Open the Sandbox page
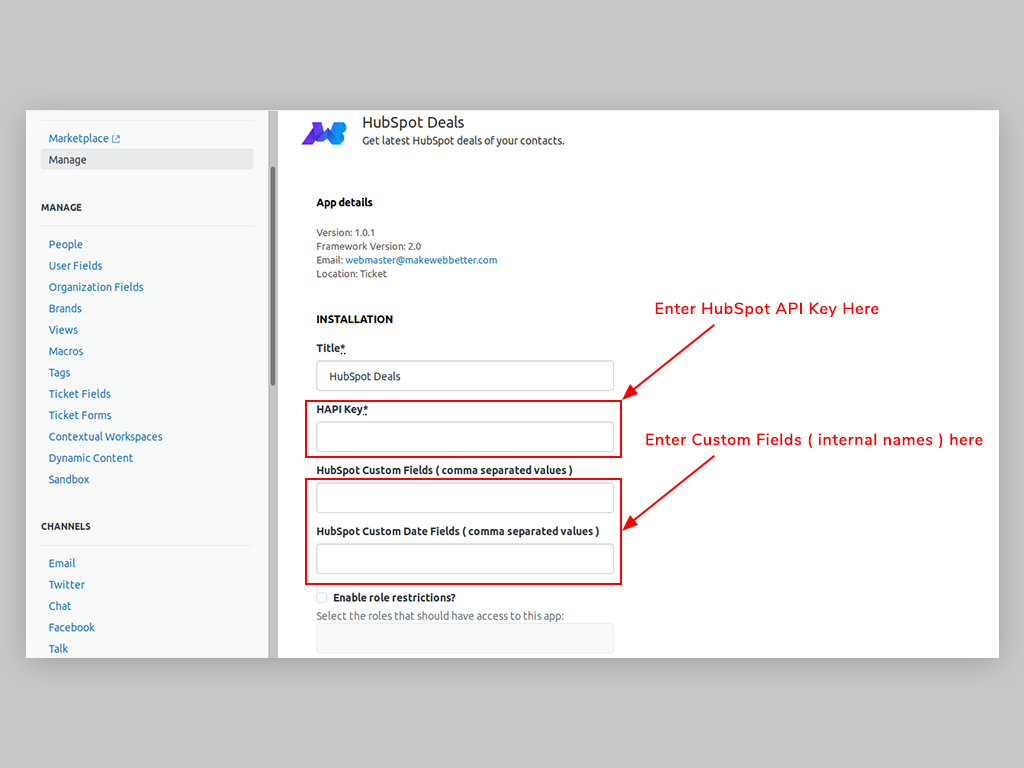Image resolution: width=1024 pixels, height=768 pixels. click(69, 480)
